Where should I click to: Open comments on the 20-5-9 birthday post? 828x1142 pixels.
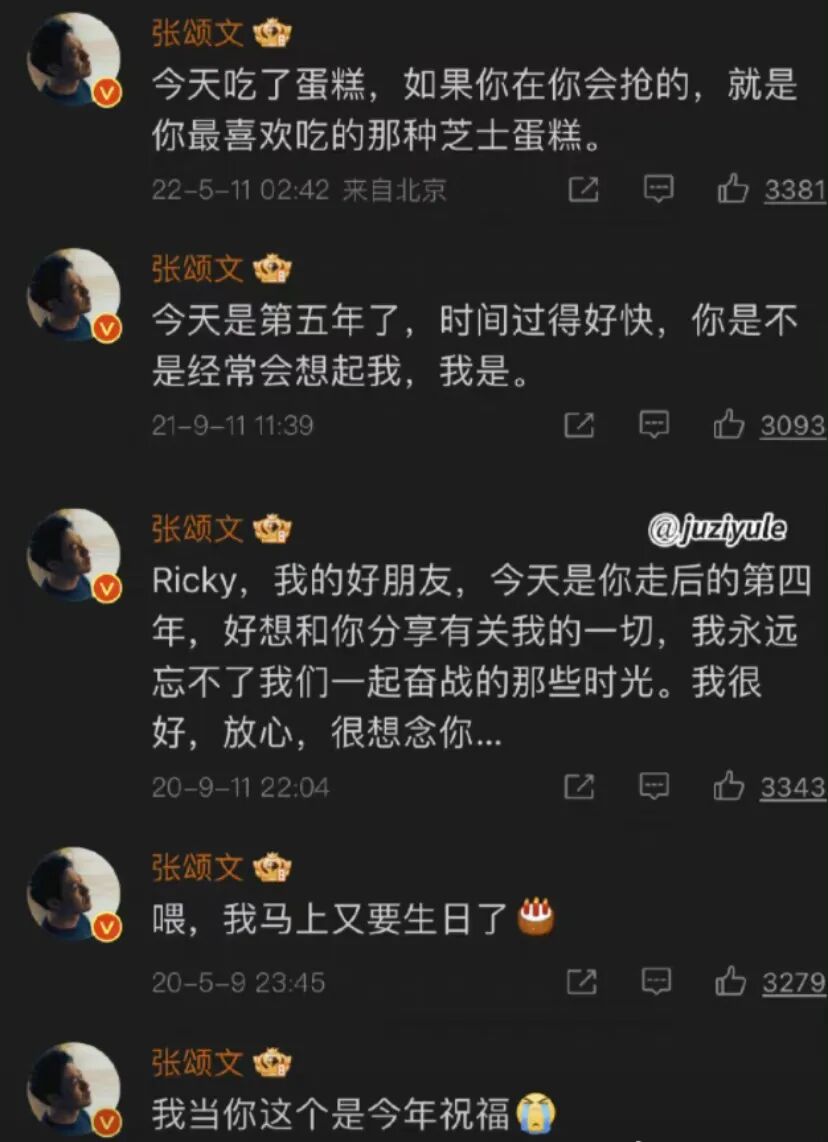click(656, 982)
